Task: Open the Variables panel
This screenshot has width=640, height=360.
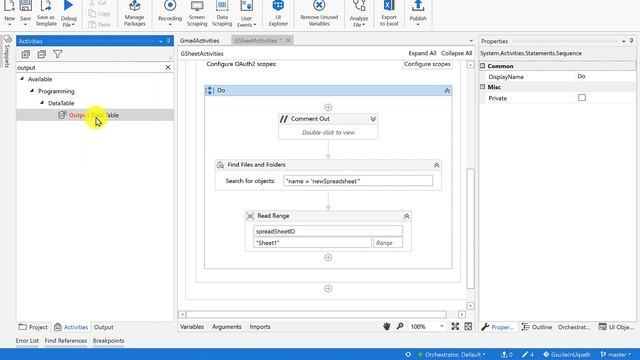Action: point(192,327)
